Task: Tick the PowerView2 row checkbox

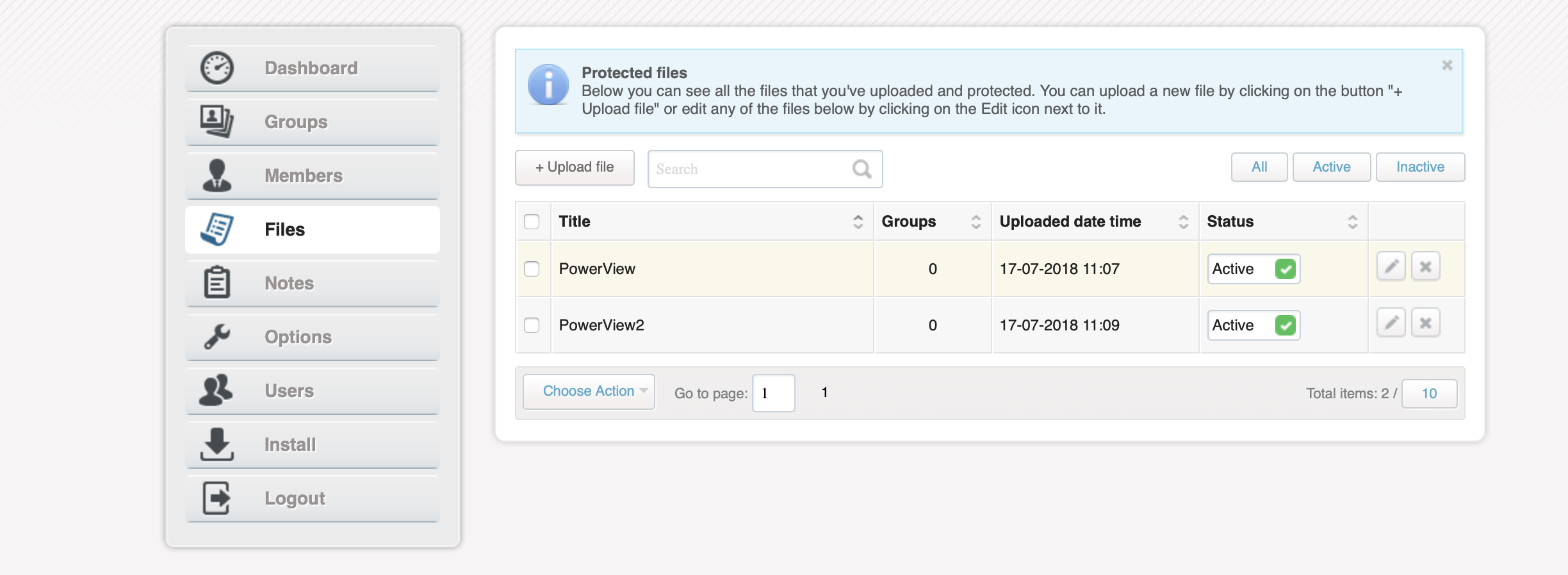Action: coord(532,325)
